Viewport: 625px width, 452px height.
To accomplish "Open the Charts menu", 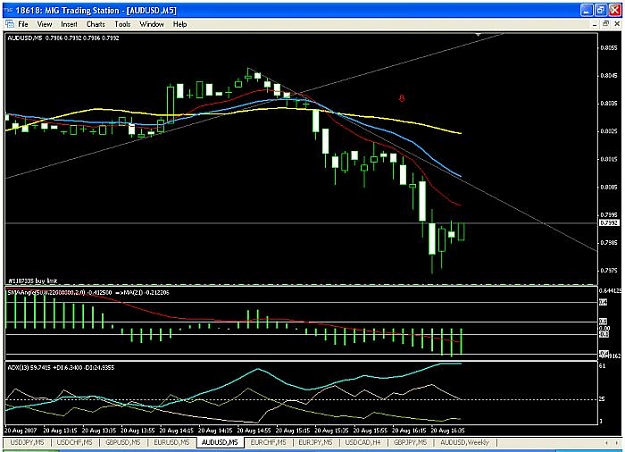I will (96, 24).
